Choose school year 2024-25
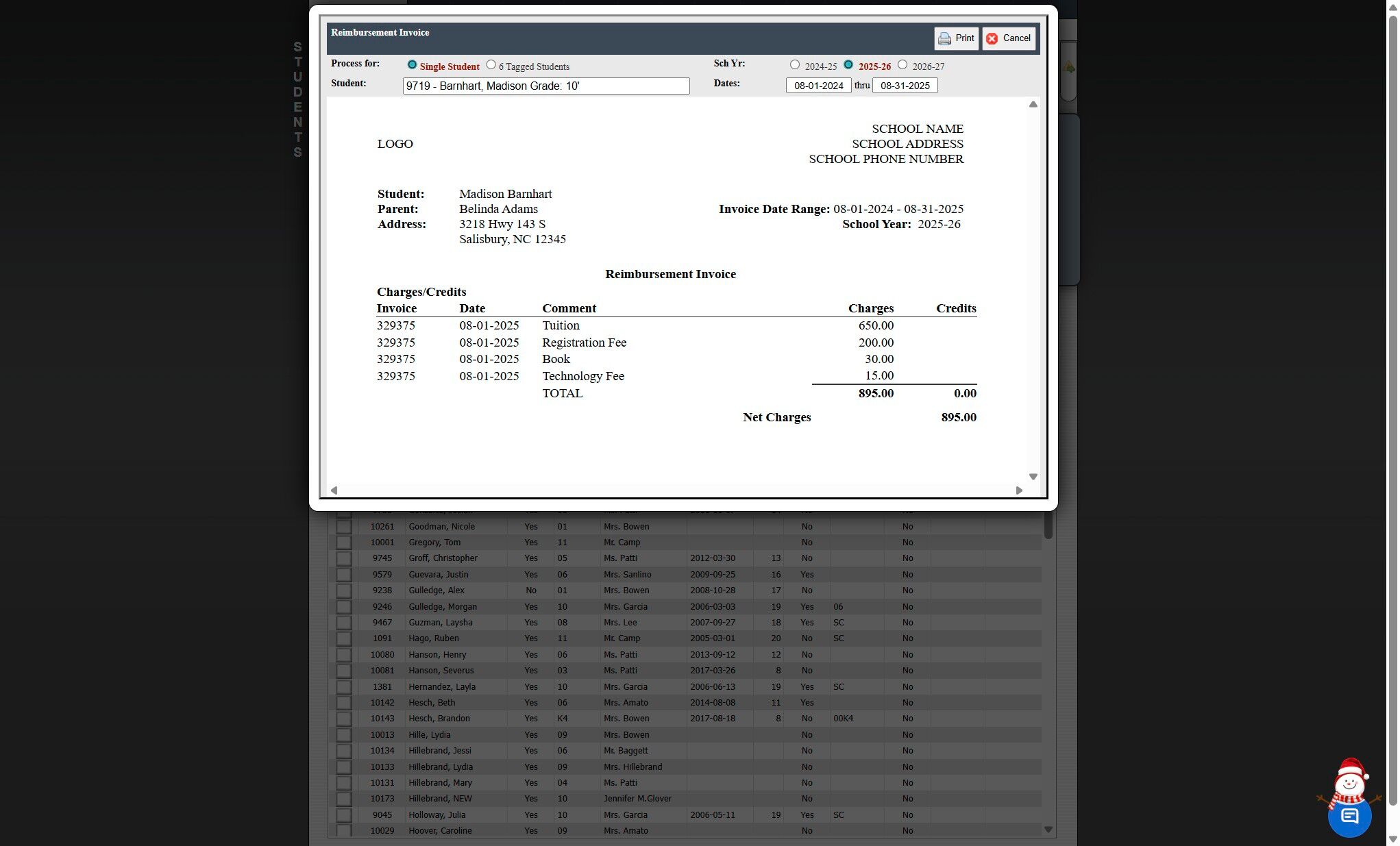Viewport: 1400px width, 846px height. click(x=795, y=65)
